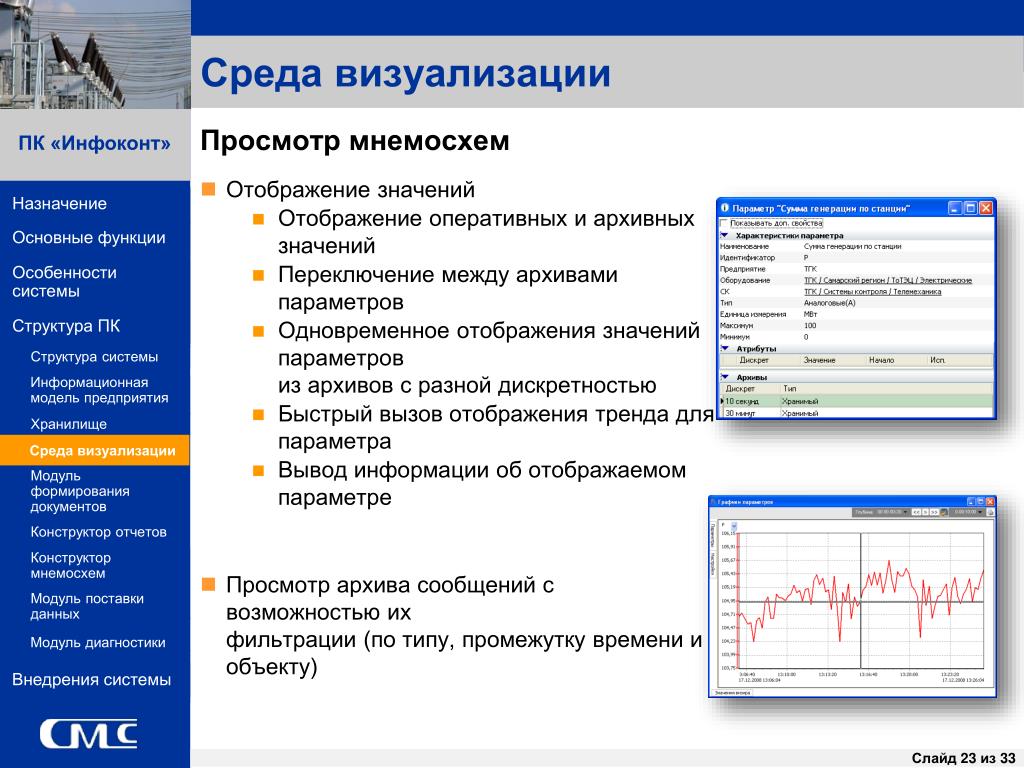Viewport: 1024px width, 768px height.
Task: Minimize the График параметров window
Action: click(971, 502)
